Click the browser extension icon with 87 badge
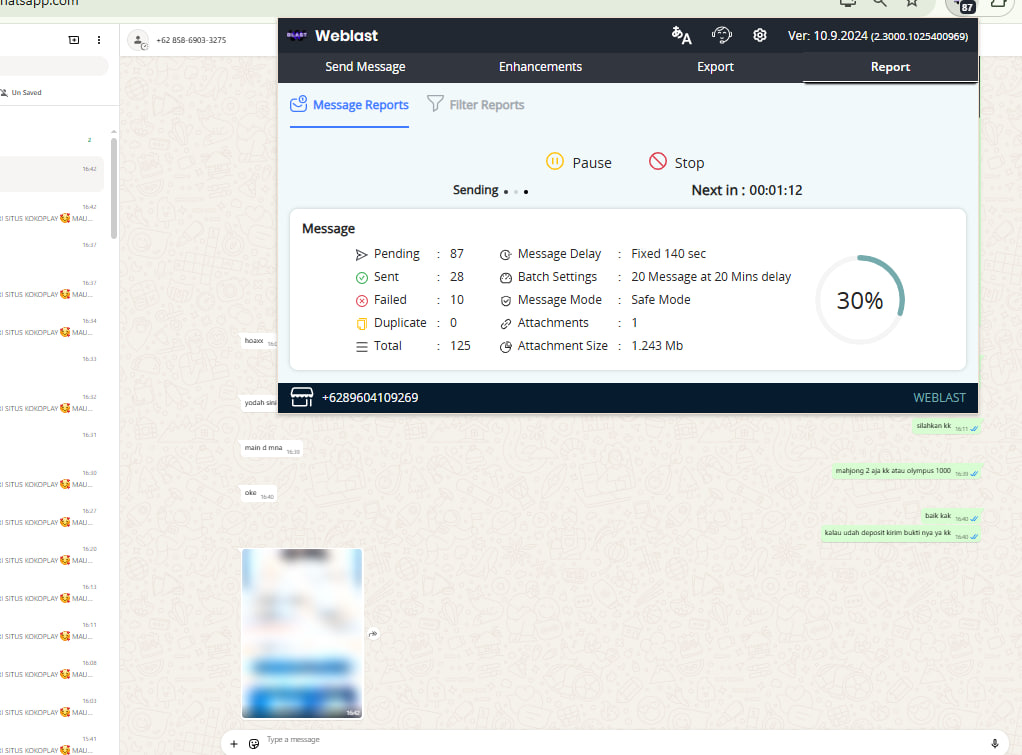The height and width of the screenshot is (755, 1022). coord(962,5)
